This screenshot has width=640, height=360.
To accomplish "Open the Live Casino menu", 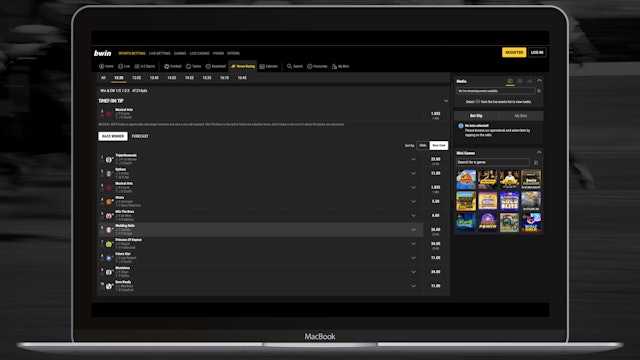I will (200, 53).
